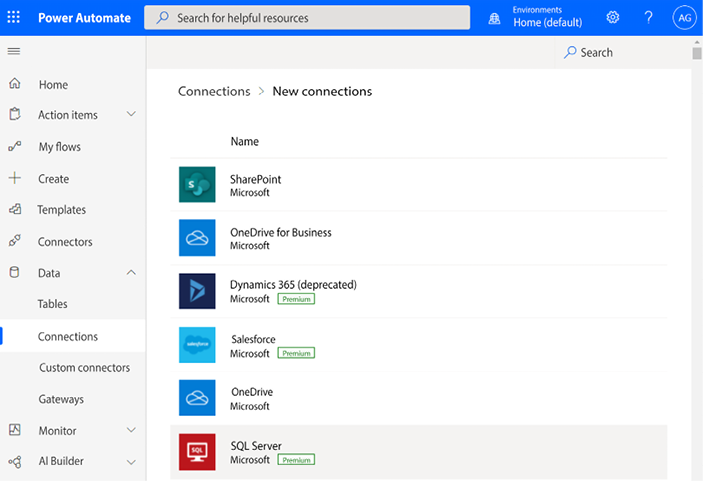Viewport: 703px width, 481px height.
Task: Click the Microsoft publisher text under SharePoint
Action: click(x=250, y=193)
